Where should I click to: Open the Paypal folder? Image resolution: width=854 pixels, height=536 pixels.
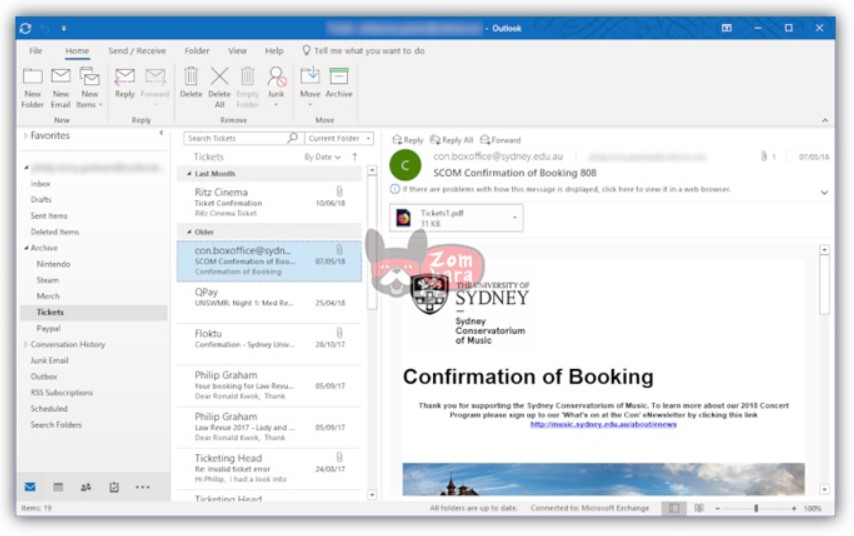(48, 328)
